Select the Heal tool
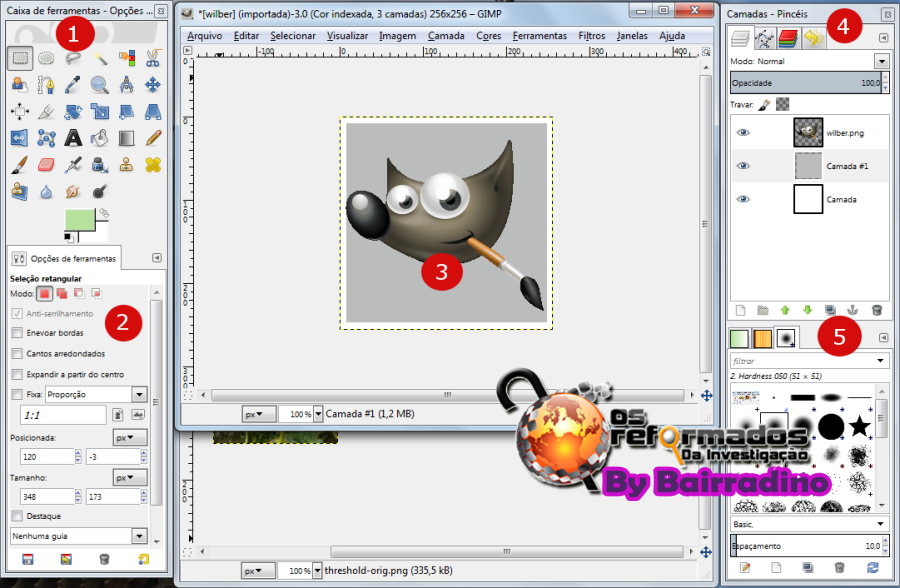This screenshot has width=900, height=588. pyautogui.click(x=153, y=165)
